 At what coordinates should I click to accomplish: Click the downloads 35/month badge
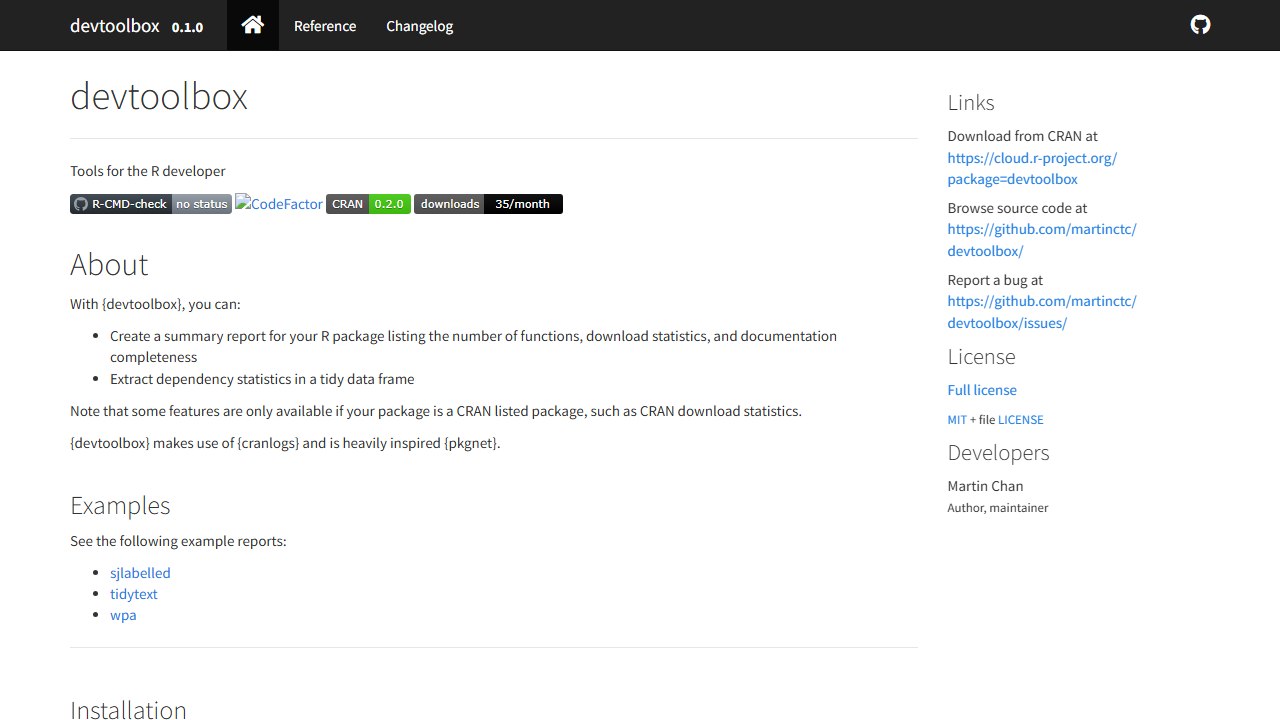coord(488,204)
